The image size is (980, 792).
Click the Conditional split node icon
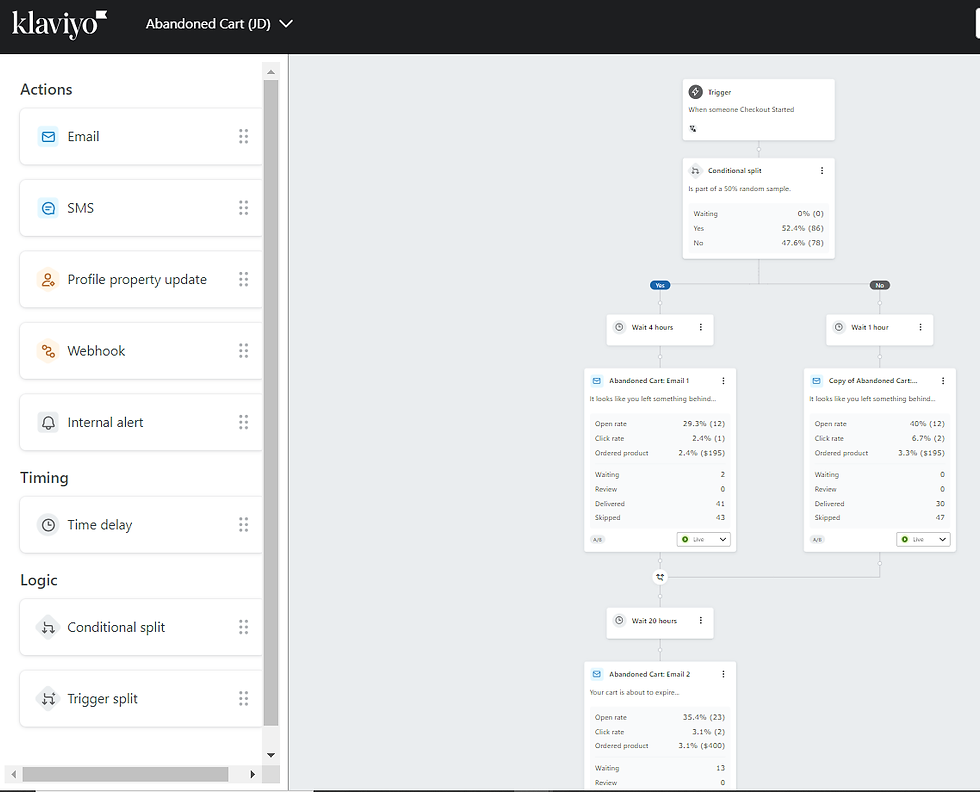coord(695,171)
